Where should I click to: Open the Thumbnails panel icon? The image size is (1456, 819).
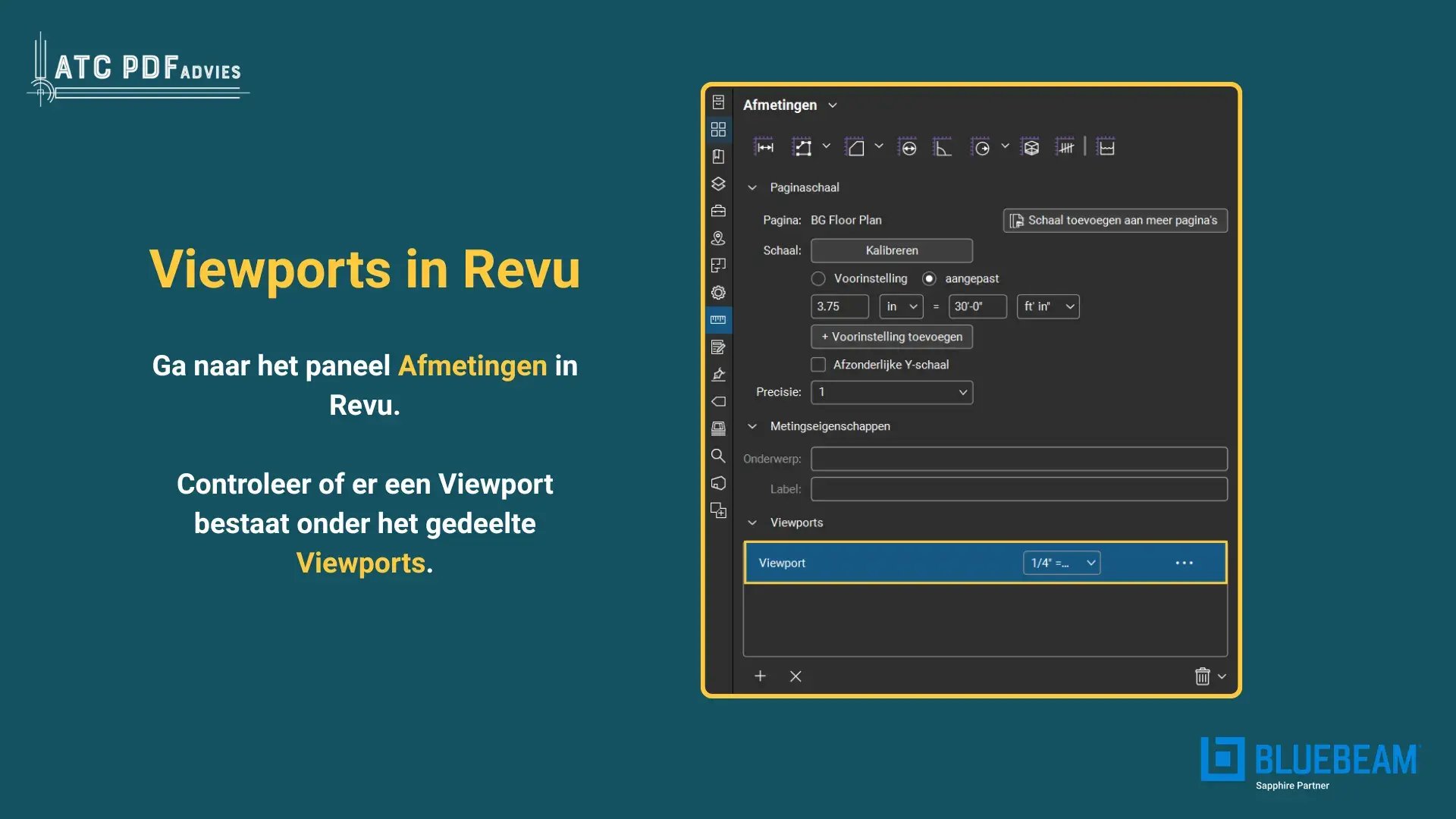click(718, 129)
